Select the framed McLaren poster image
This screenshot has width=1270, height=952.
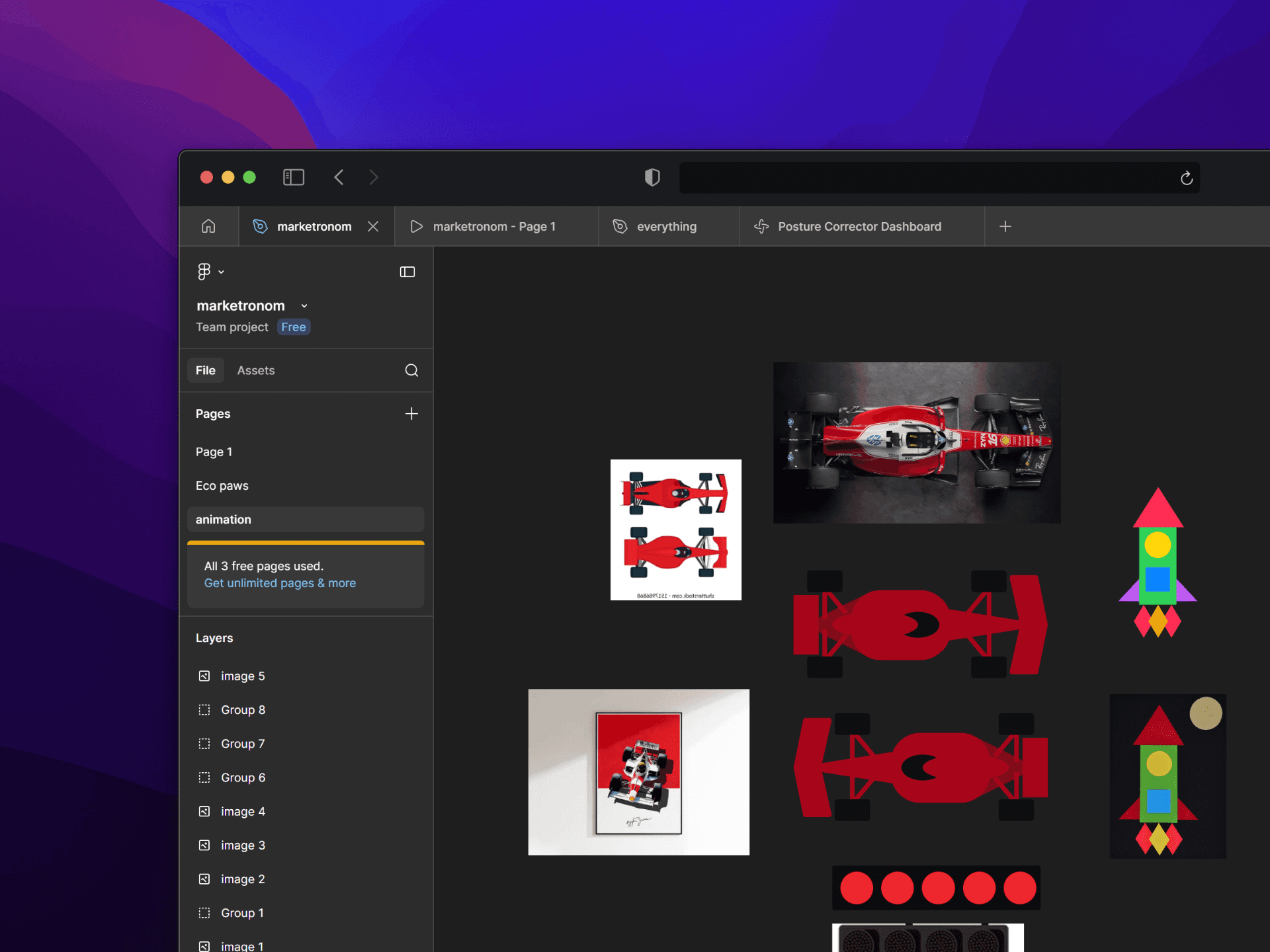pyautogui.click(x=639, y=772)
